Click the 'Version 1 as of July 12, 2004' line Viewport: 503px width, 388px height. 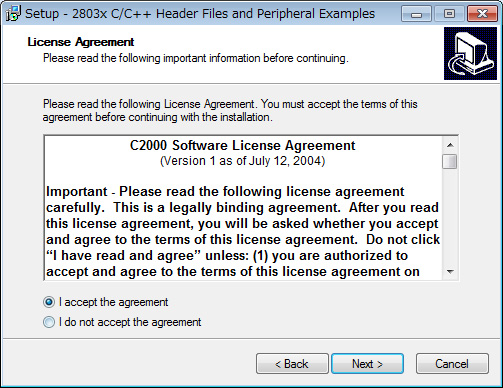[x=243, y=161]
